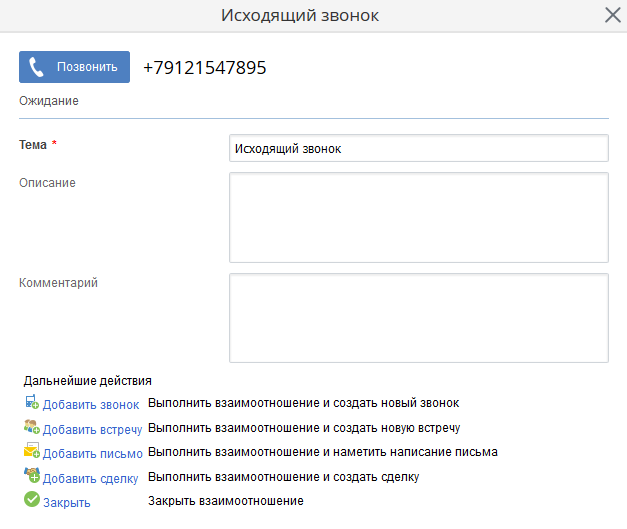627x529 pixels.
Task: Choose the Добавить письмо link
Action: pyautogui.click(x=92, y=453)
